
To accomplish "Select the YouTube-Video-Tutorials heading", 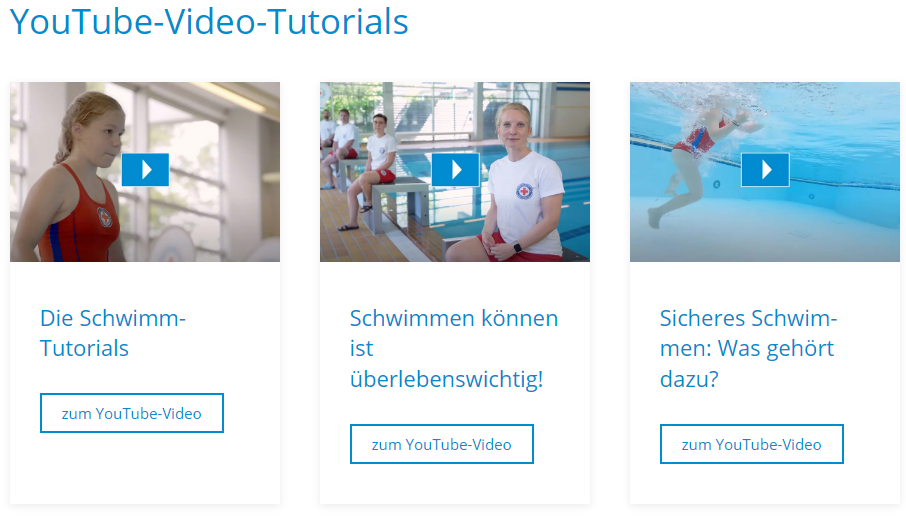I will pyautogui.click(x=209, y=22).
